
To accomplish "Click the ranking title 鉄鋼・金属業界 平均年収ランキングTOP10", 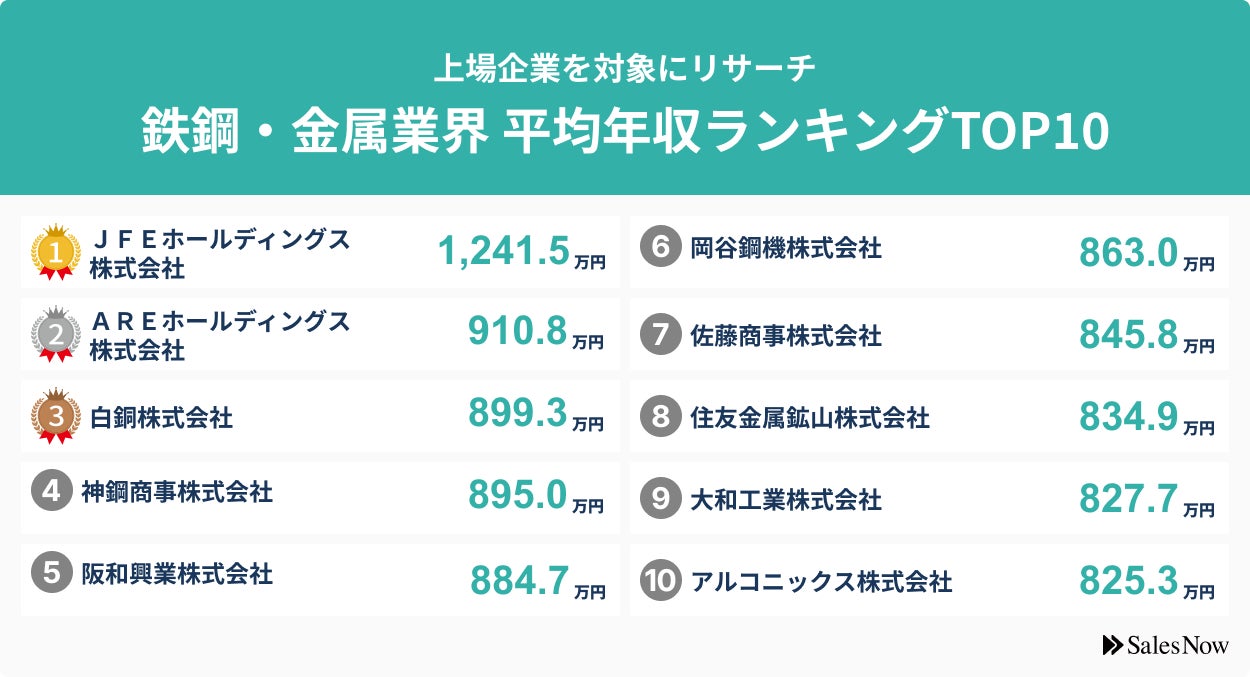I will click(x=625, y=130).
